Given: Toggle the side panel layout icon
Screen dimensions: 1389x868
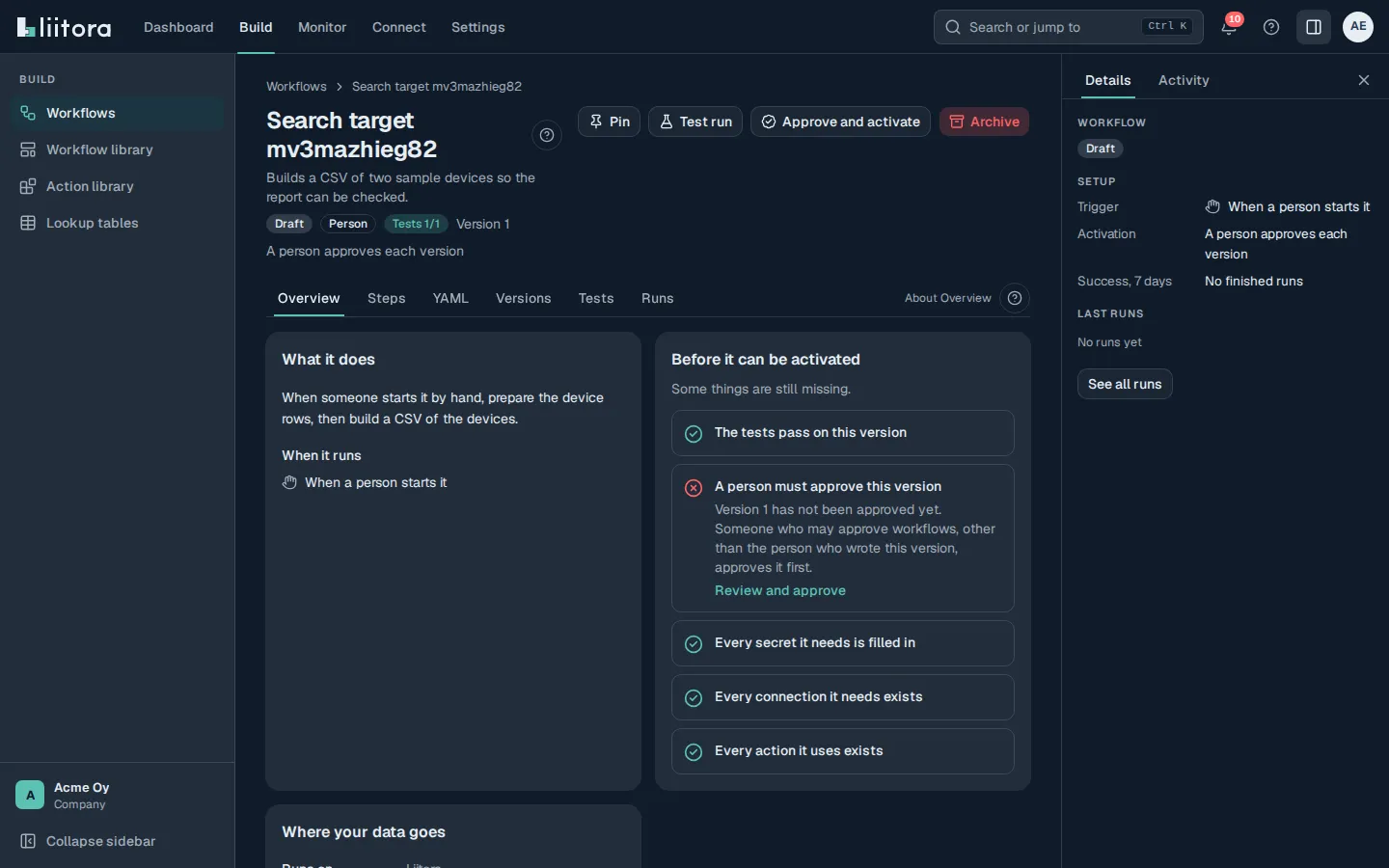Looking at the screenshot, I should coord(1314,27).
